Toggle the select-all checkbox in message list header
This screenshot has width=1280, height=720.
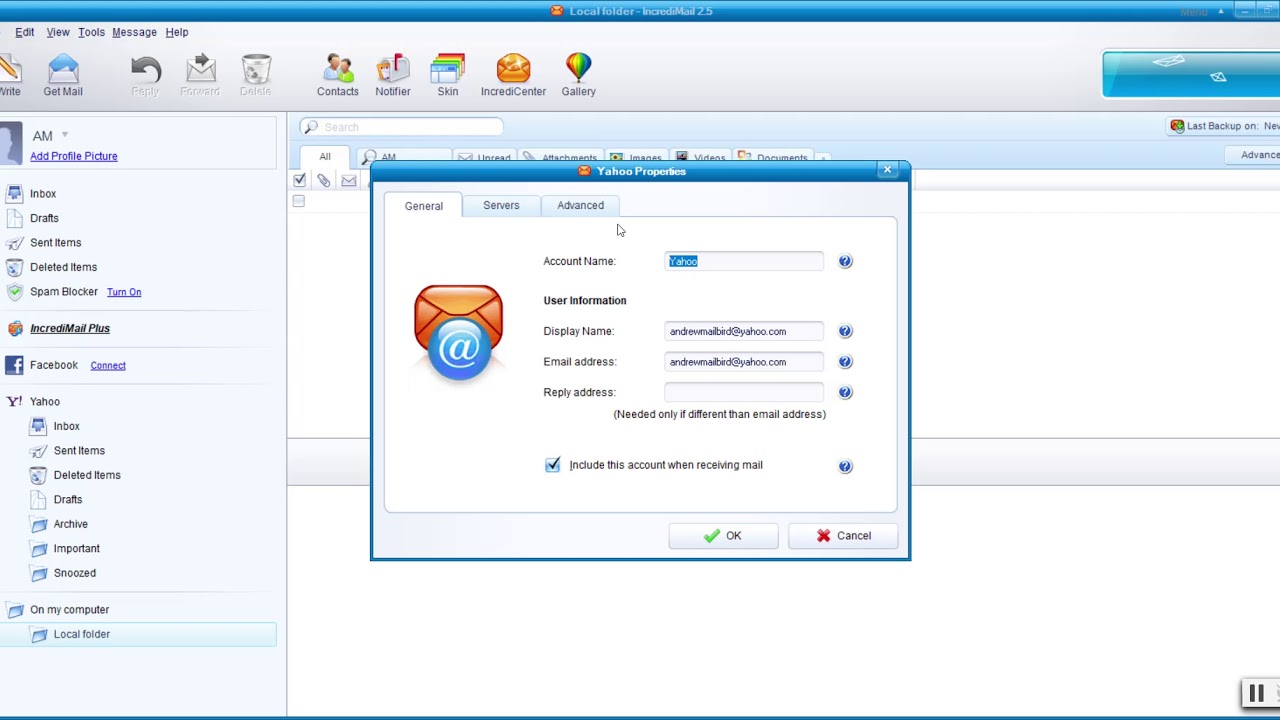point(299,180)
